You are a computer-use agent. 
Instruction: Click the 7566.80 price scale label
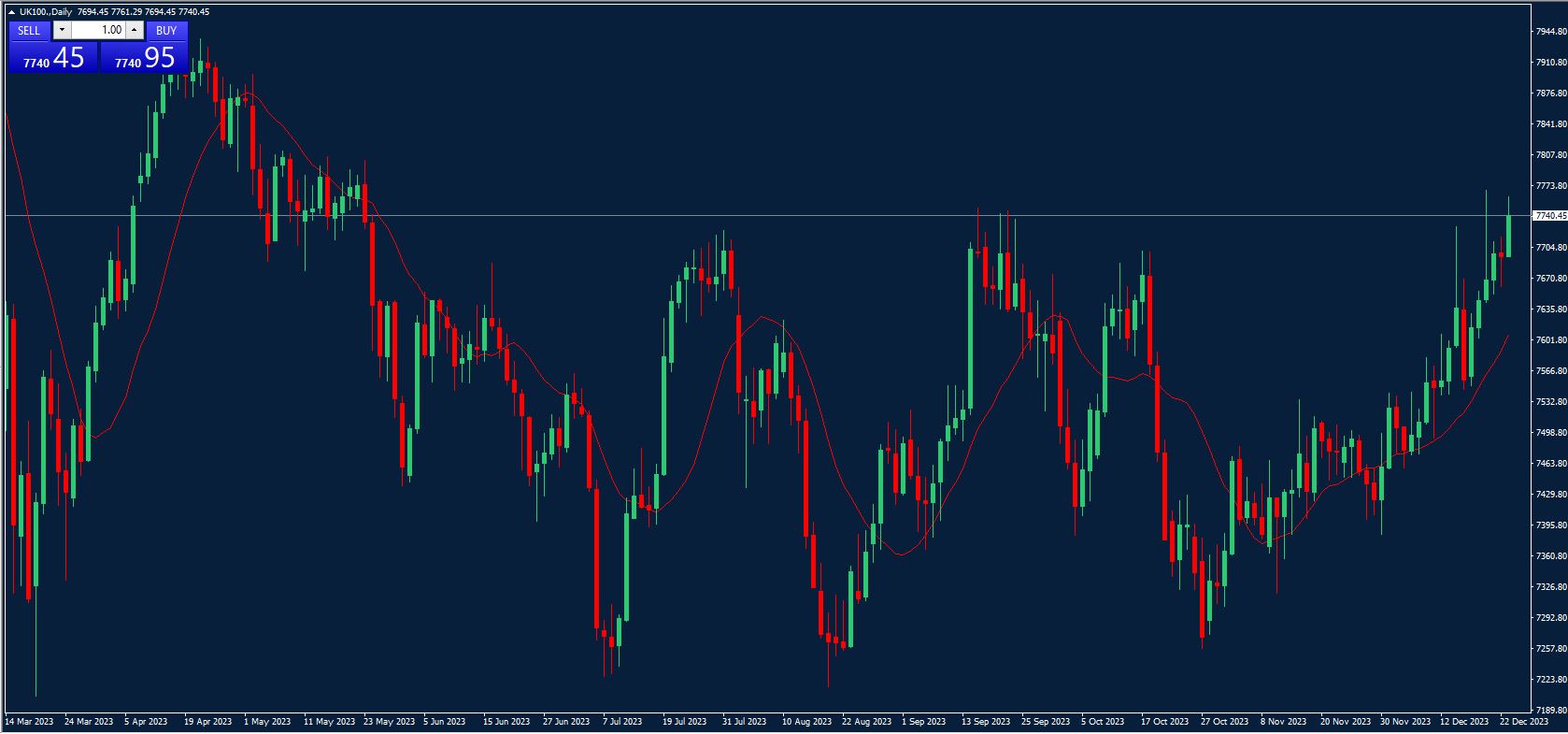[1551, 371]
